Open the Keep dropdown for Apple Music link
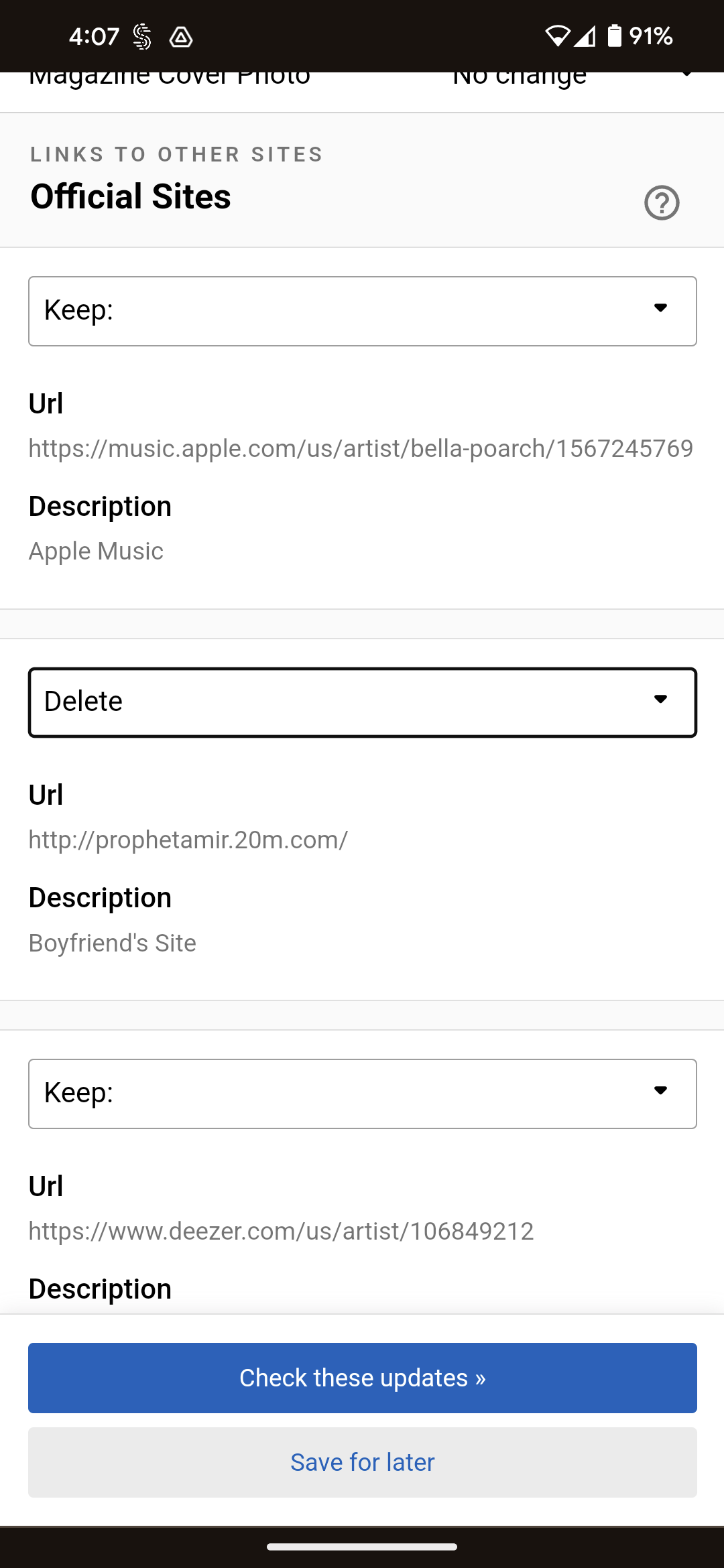 tap(363, 311)
